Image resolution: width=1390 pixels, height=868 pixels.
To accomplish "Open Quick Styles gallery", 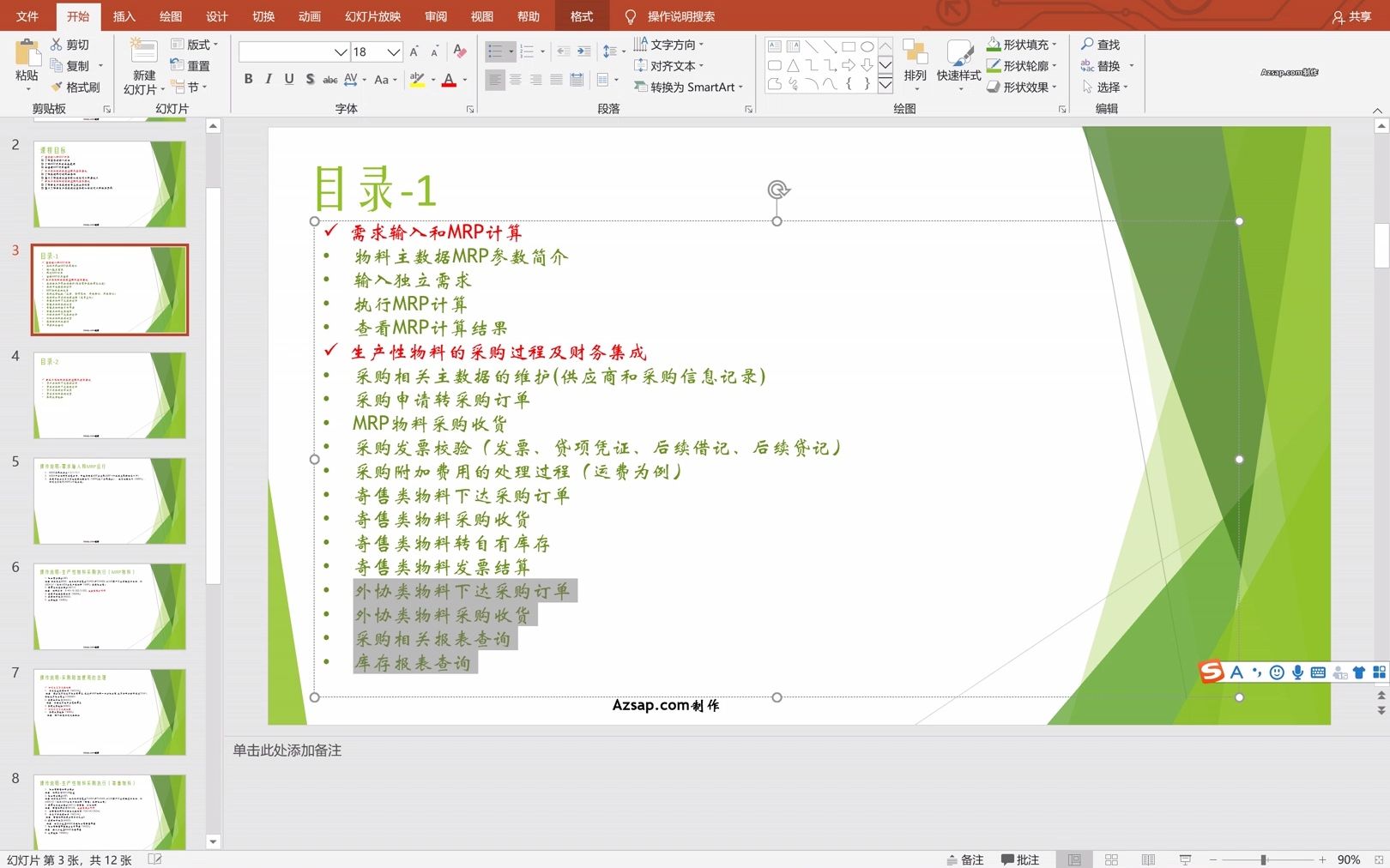I will (x=958, y=66).
